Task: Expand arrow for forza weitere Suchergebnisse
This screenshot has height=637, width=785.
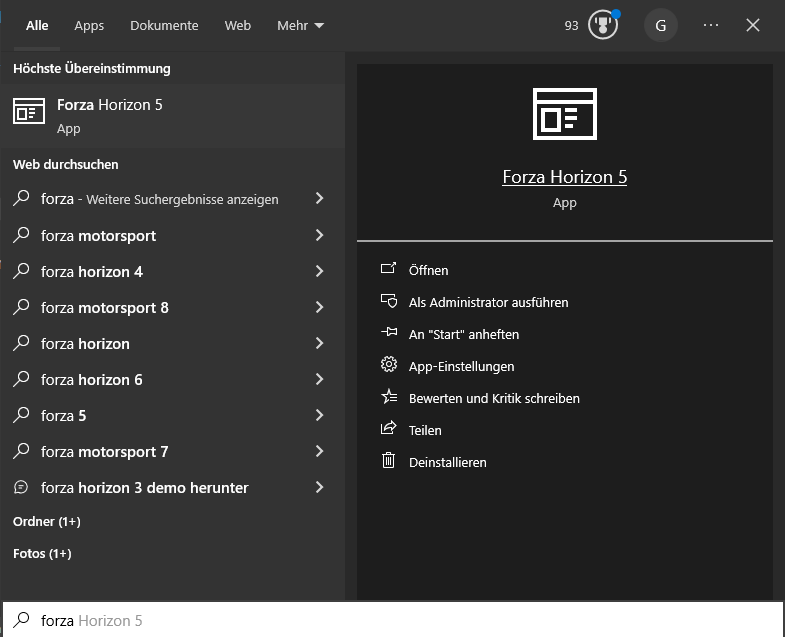Action: pos(319,198)
